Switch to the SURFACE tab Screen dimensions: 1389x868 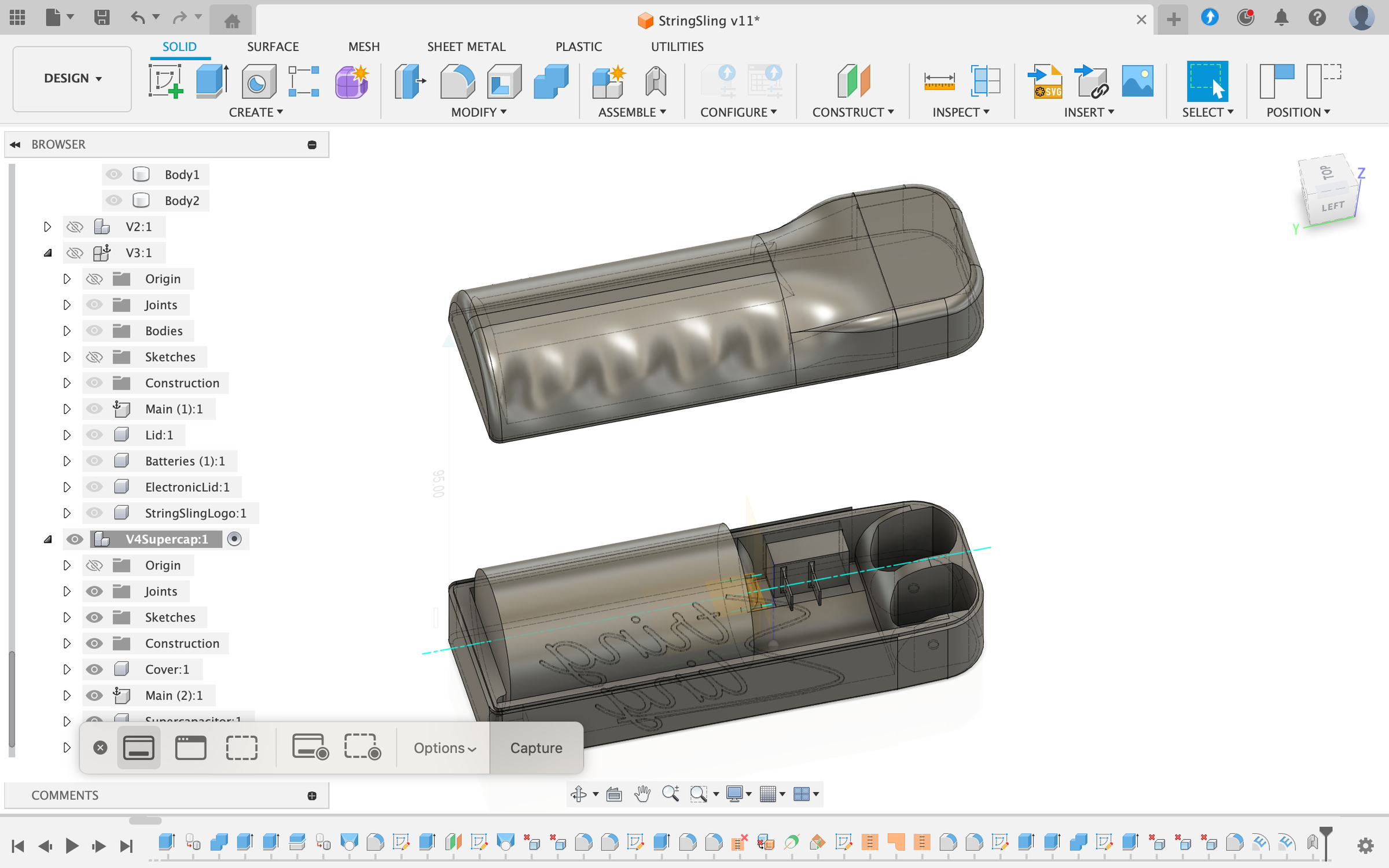point(273,46)
